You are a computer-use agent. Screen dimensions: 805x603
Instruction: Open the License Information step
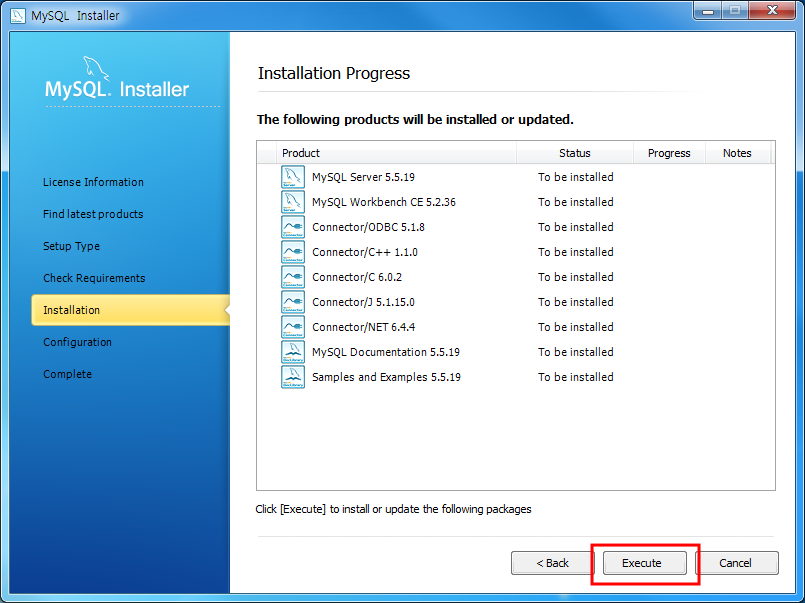(93, 182)
